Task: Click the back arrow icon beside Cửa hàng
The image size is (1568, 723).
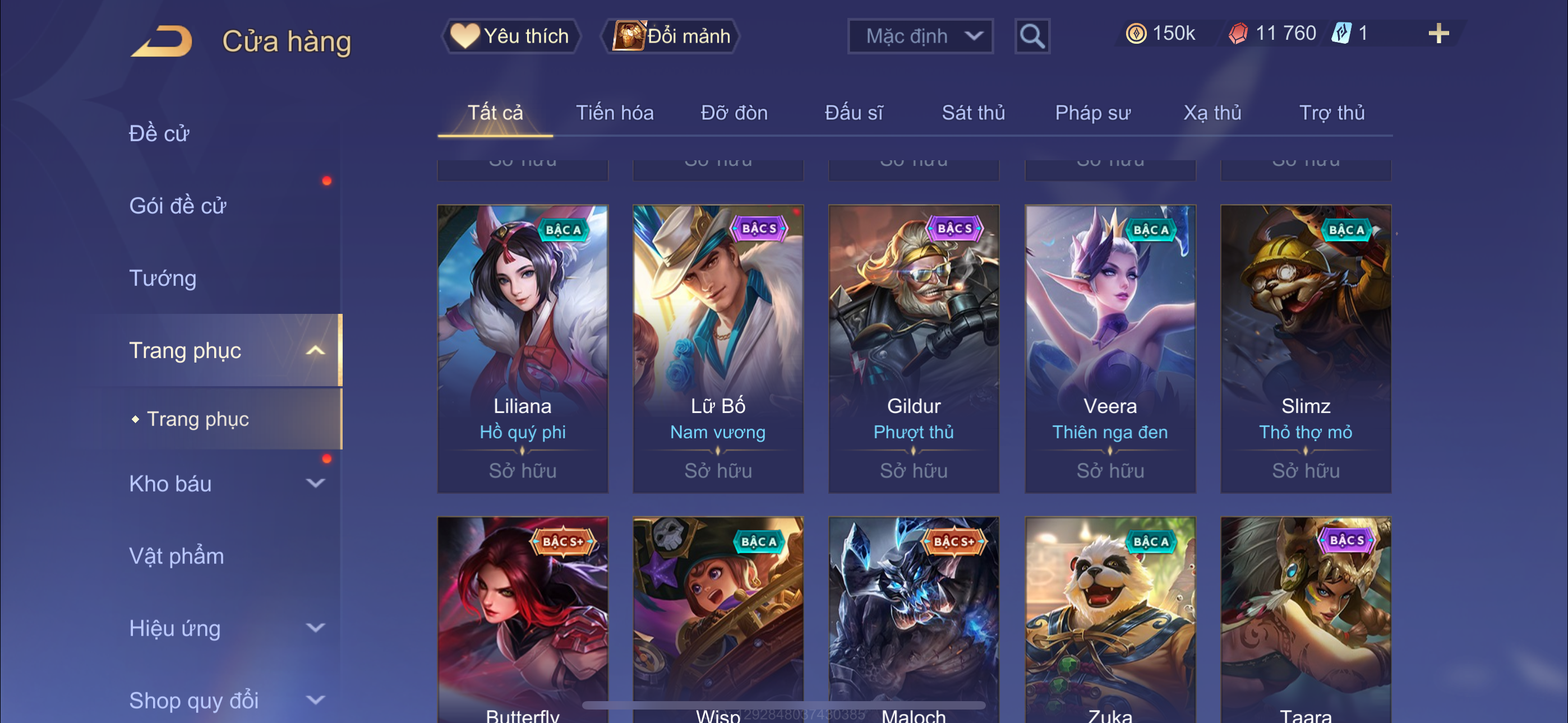Action: click(x=162, y=41)
